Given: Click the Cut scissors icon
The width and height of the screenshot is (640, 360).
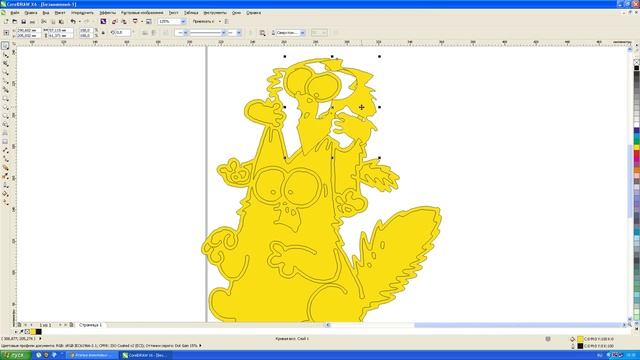Looking at the screenshot, I should click(44, 21).
